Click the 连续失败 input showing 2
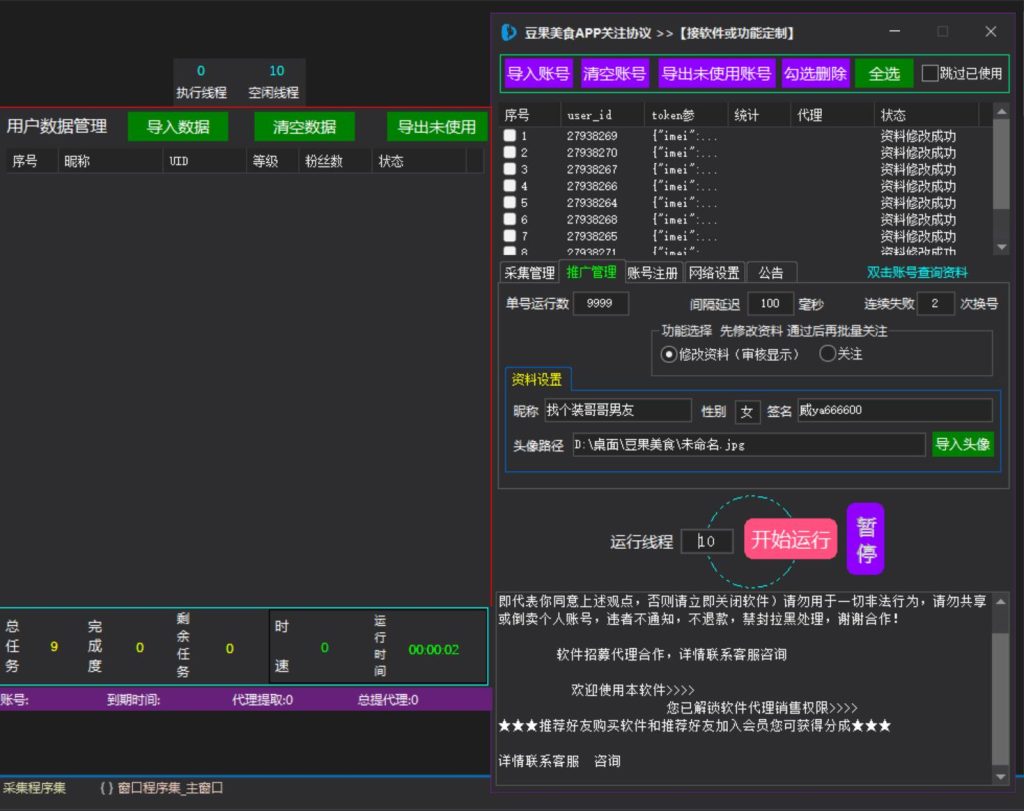This screenshot has width=1024, height=811. tap(935, 303)
